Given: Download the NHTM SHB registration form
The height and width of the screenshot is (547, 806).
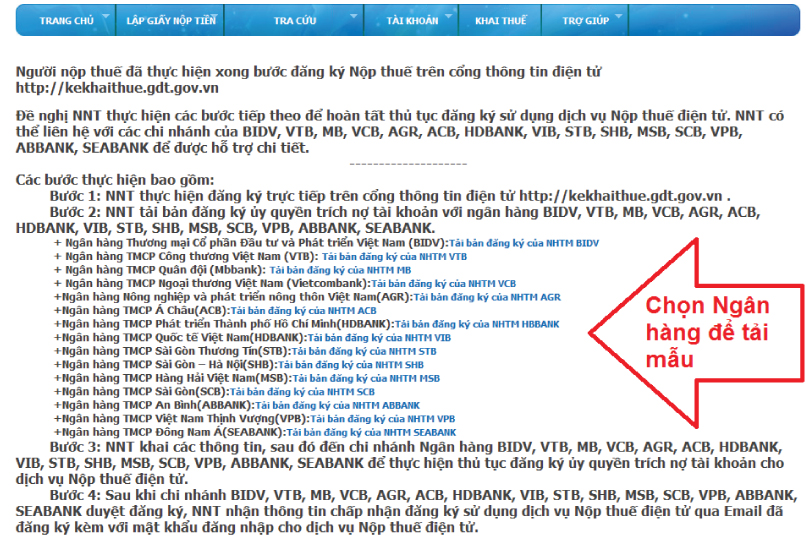Looking at the screenshot, I should (x=351, y=364).
